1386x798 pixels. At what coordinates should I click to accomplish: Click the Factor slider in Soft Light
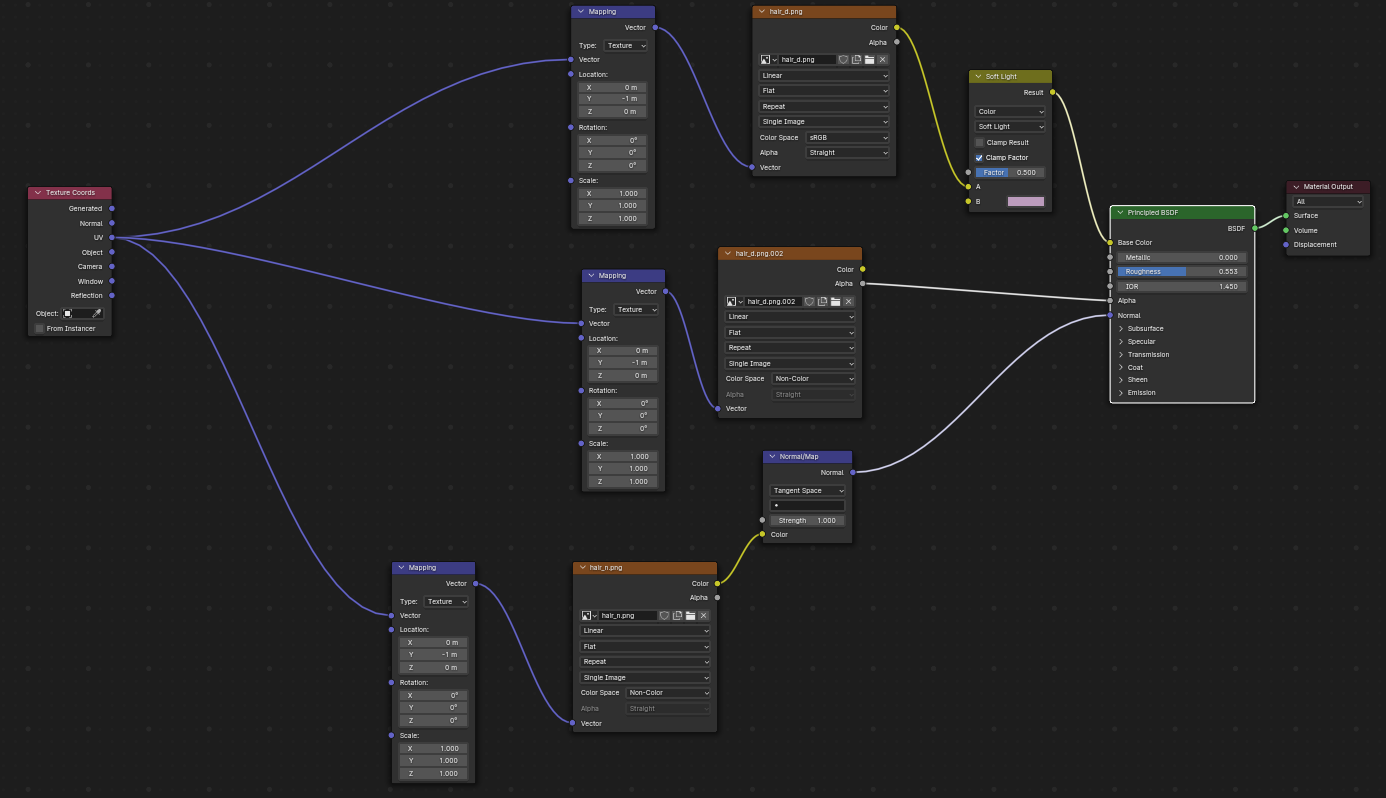click(1010, 172)
